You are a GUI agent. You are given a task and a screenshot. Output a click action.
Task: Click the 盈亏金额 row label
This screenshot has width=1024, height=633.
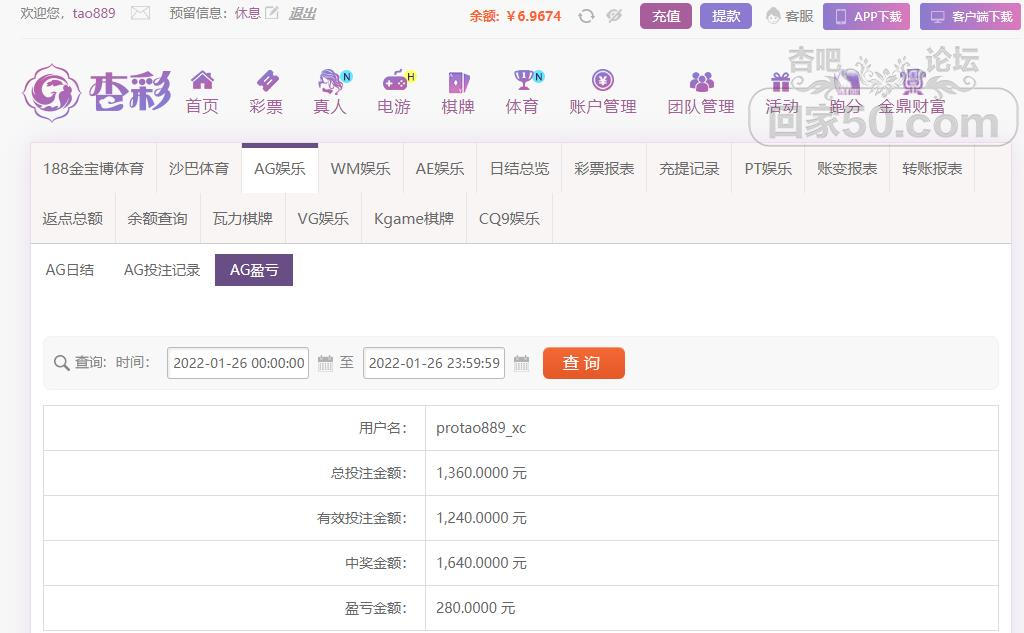click(376, 608)
